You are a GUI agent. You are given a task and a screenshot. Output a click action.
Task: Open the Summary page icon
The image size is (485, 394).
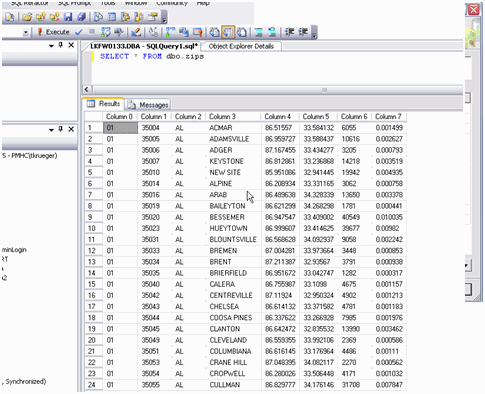pyautogui.click(x=112, y=17)
